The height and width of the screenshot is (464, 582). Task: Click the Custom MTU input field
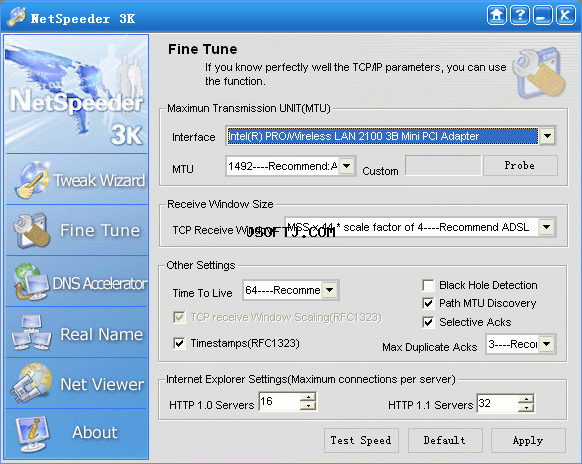click(x=443, y=166)
